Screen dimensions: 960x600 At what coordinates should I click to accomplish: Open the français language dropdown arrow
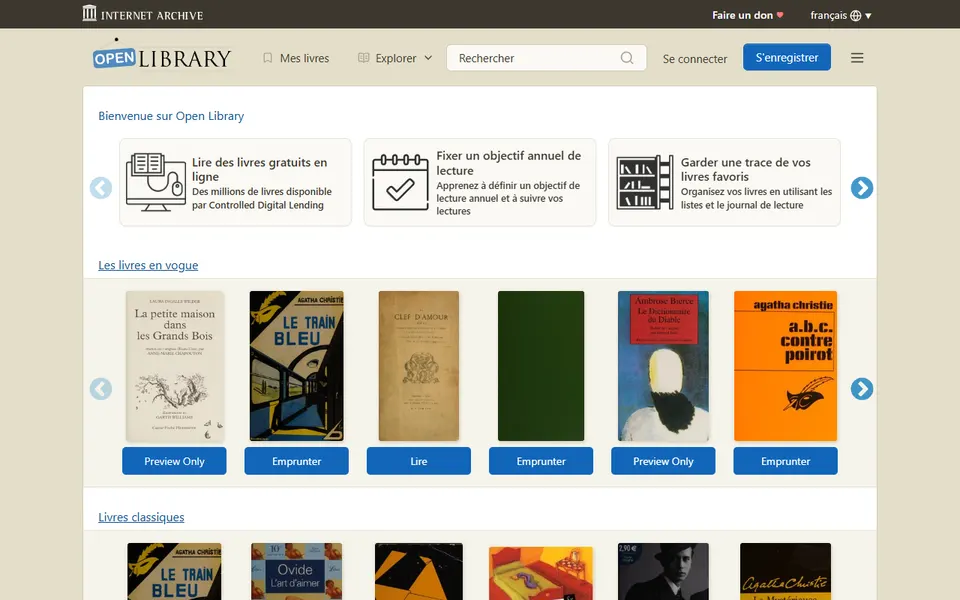tap(868, 15)
